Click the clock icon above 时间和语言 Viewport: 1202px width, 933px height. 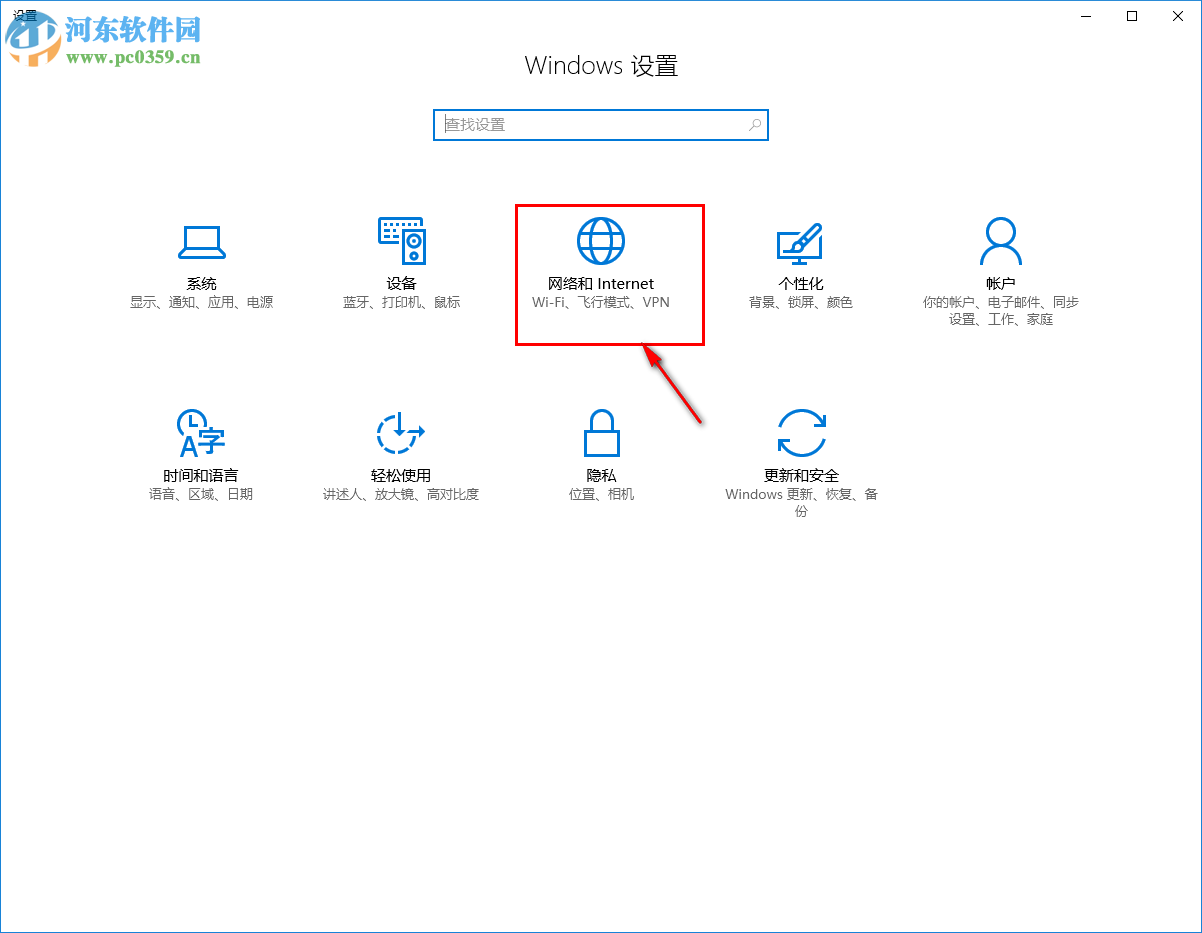click(x=198, y=432)
